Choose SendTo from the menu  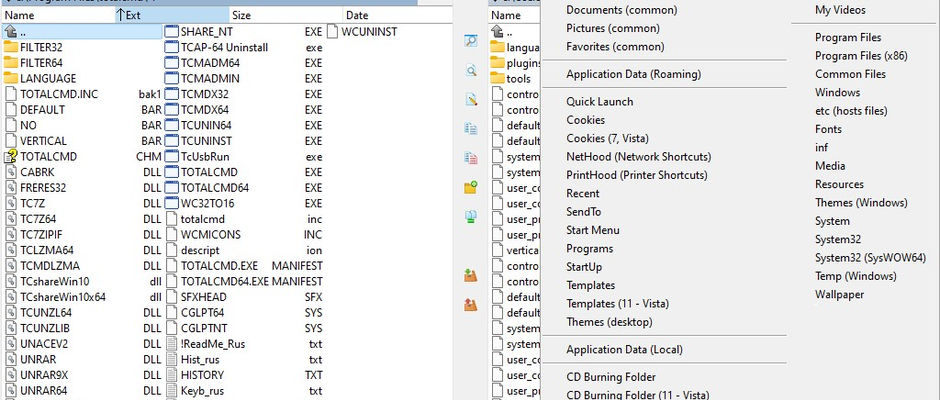coord(583,212)
